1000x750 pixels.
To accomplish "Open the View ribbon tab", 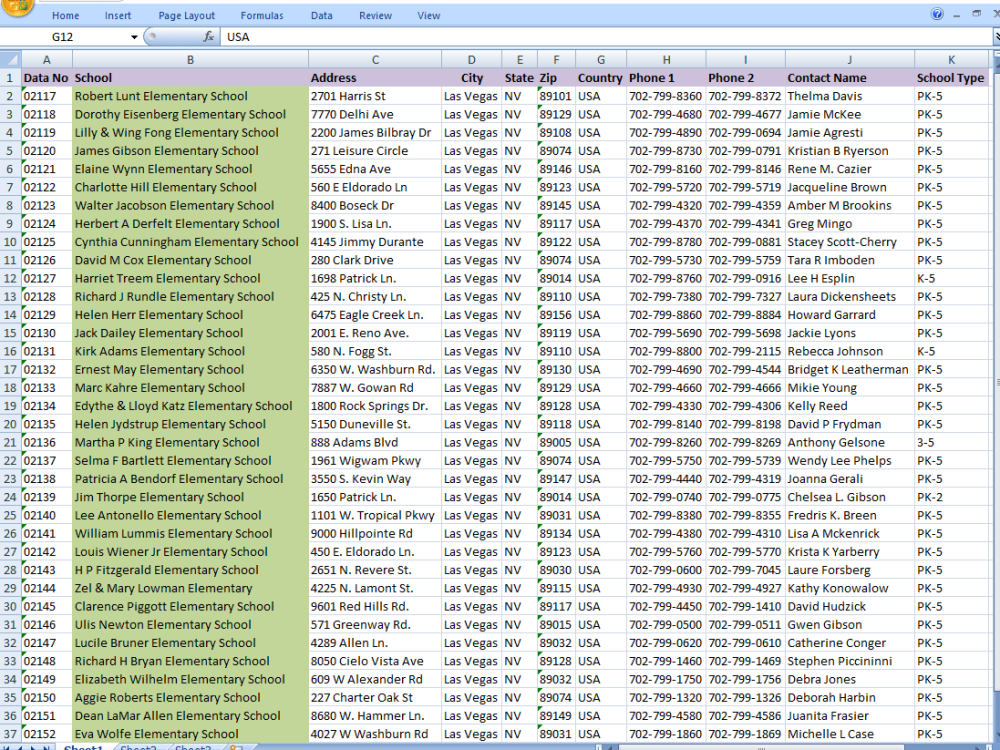I will point(429,15).
